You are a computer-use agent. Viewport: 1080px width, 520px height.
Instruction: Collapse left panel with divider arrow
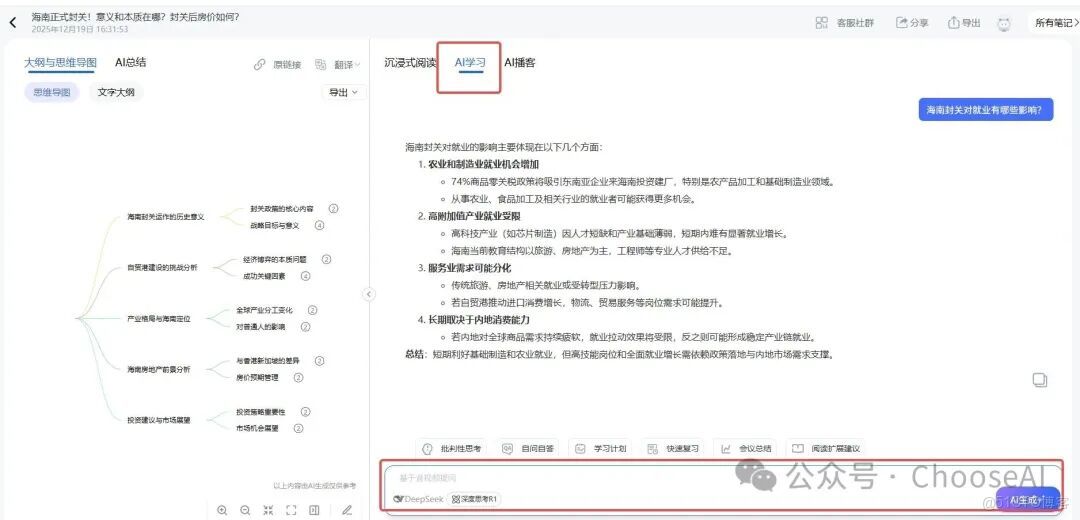(x=369, y=294)
